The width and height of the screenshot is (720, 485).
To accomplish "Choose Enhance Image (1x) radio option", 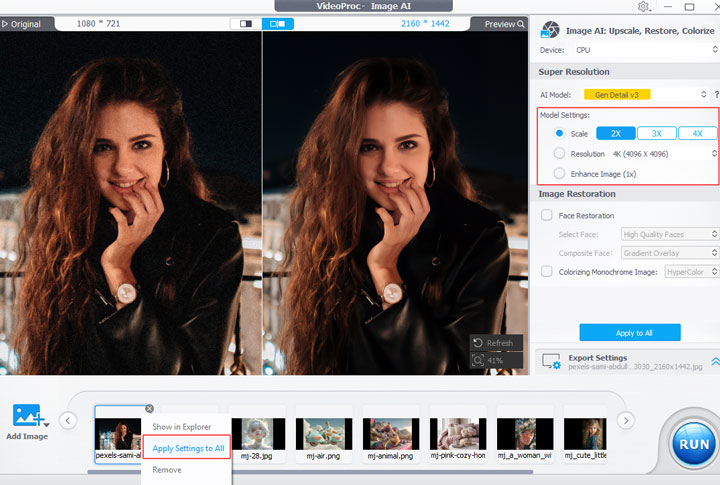I will coord(559,174).
